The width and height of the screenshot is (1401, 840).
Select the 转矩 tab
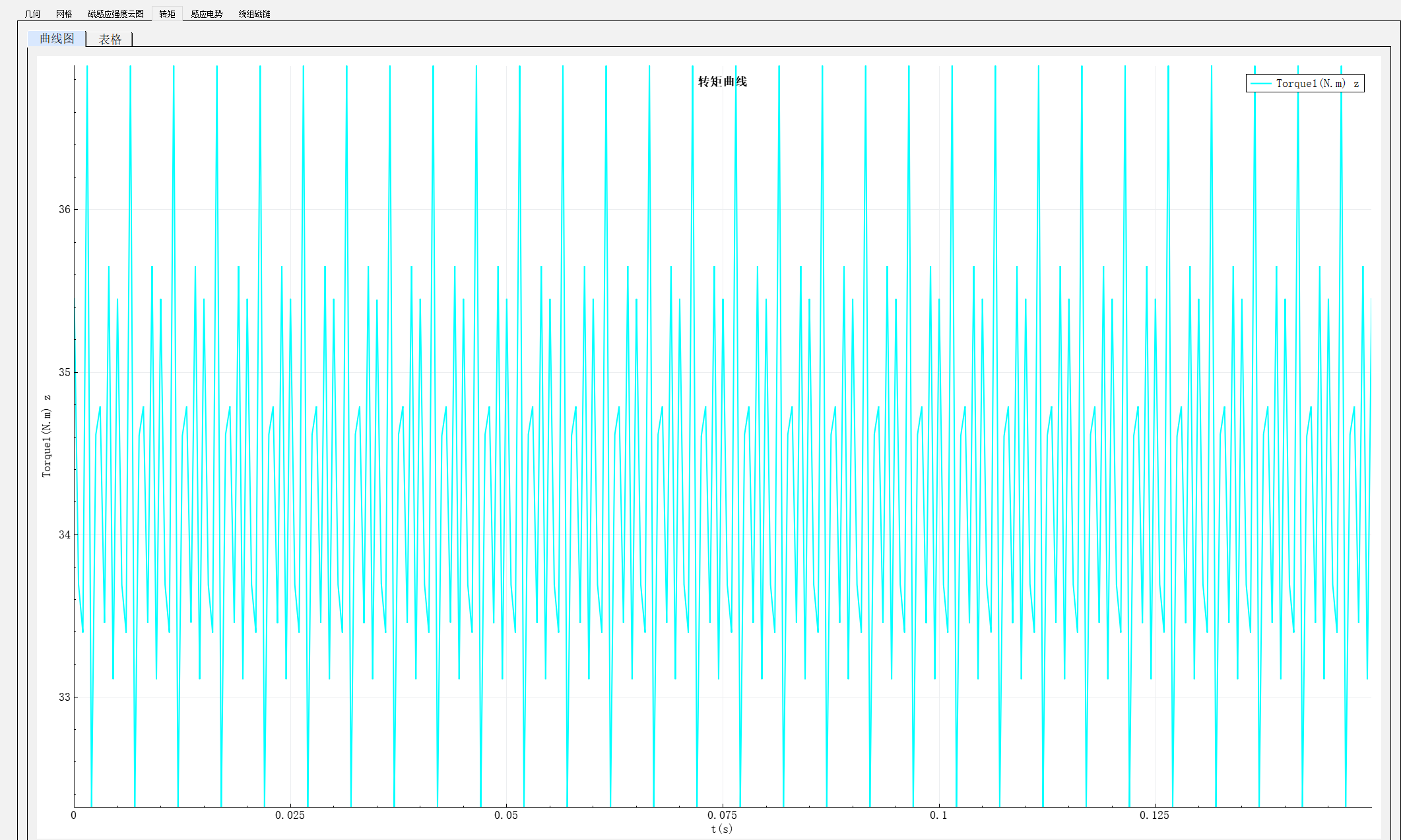pos(167,14)
